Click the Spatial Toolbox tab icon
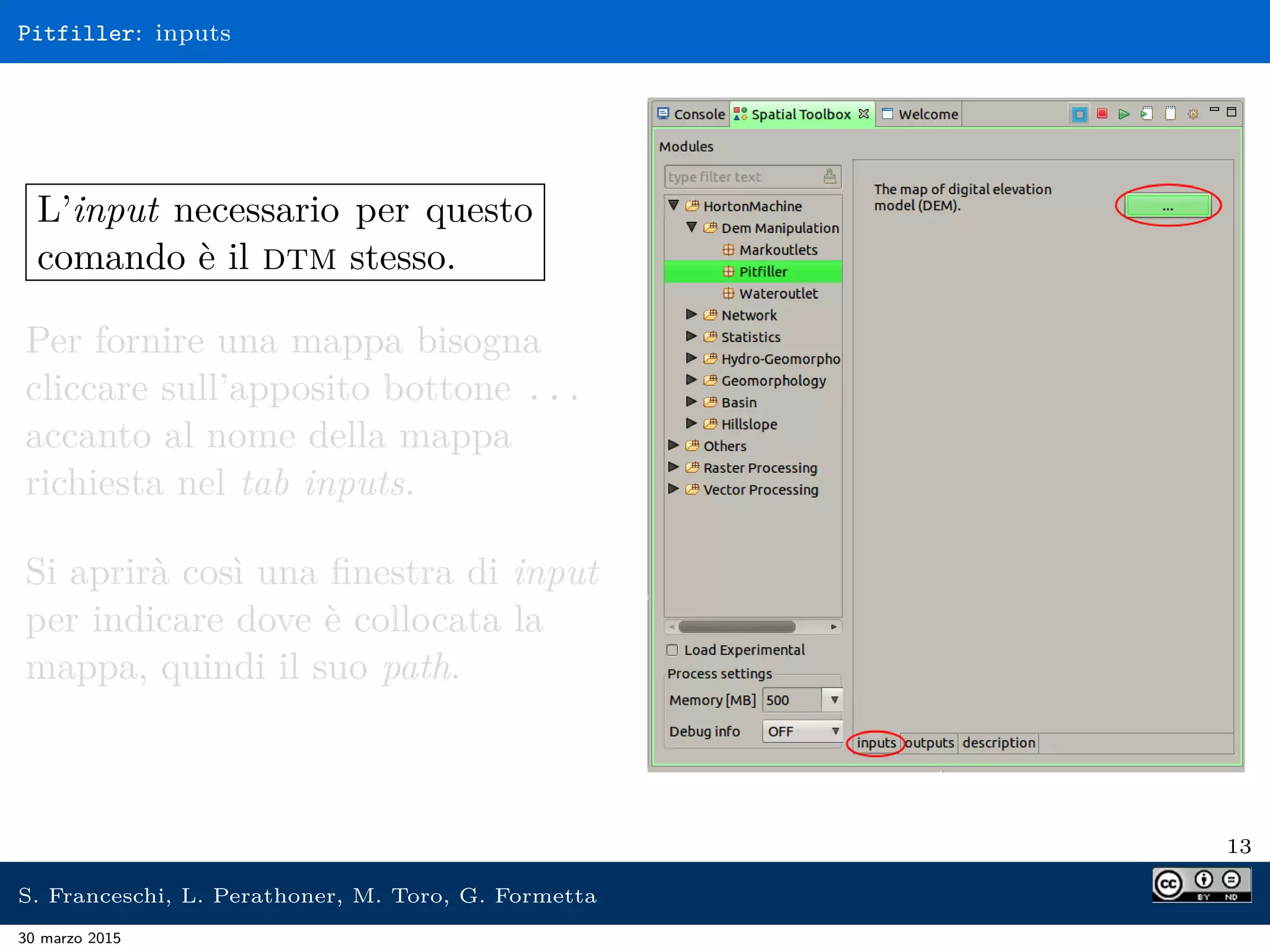The height and width of the screenshot is (952, 1270). [x=740, y=114]
